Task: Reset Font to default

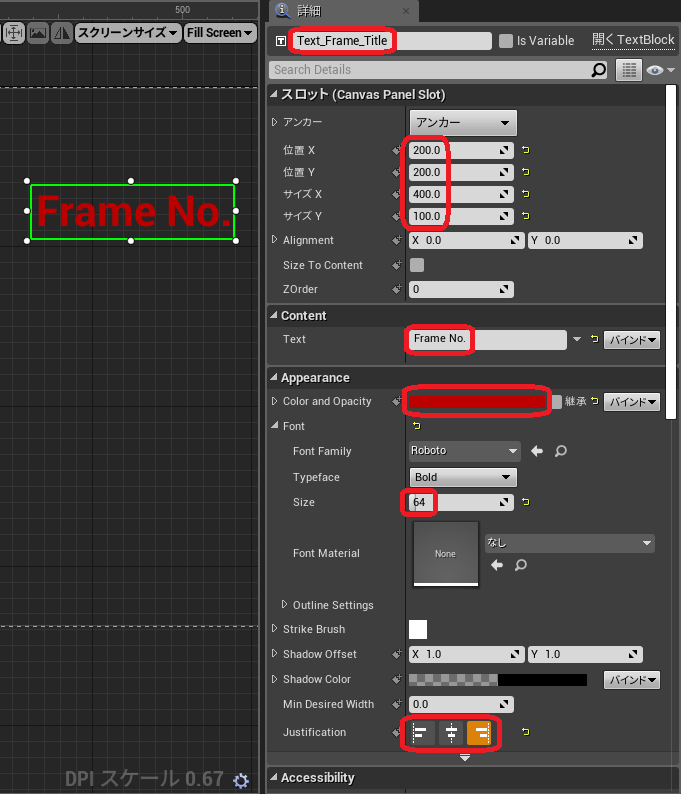Action: (x=417, y=425)
